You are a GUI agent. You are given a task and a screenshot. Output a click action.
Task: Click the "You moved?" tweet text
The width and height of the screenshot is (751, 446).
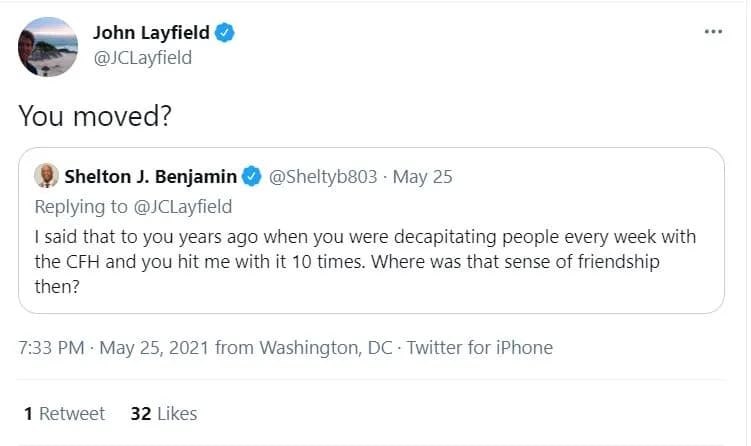pos(95,116)
